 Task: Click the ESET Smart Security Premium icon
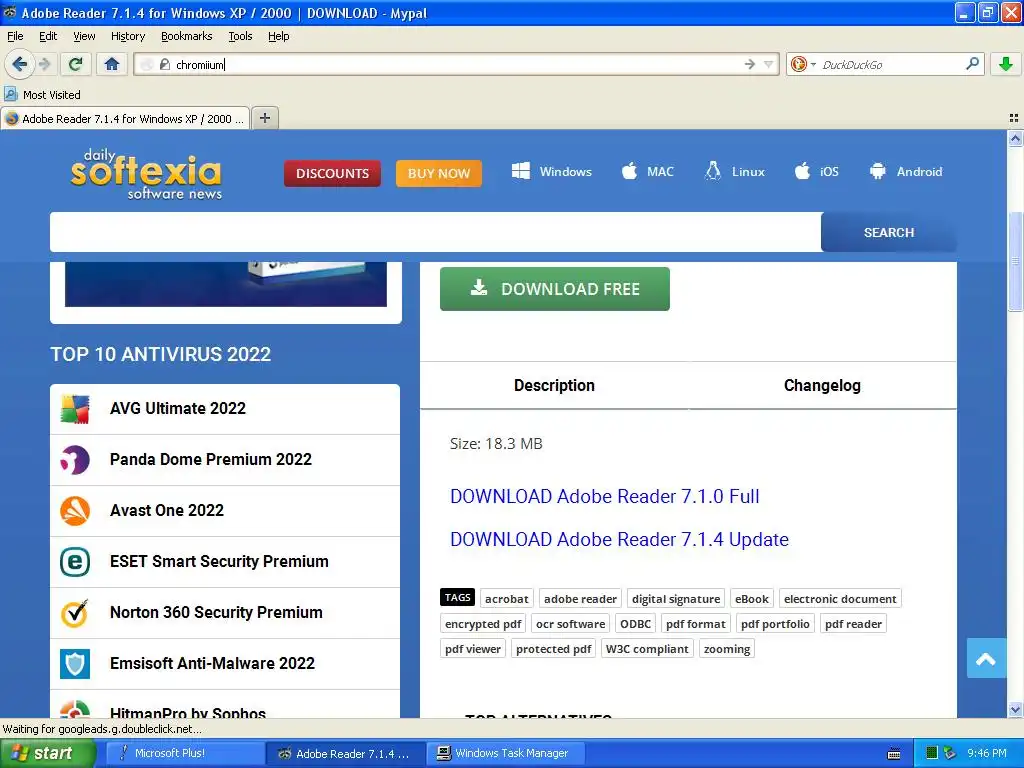pyautogui.click(x=74, y=562)
